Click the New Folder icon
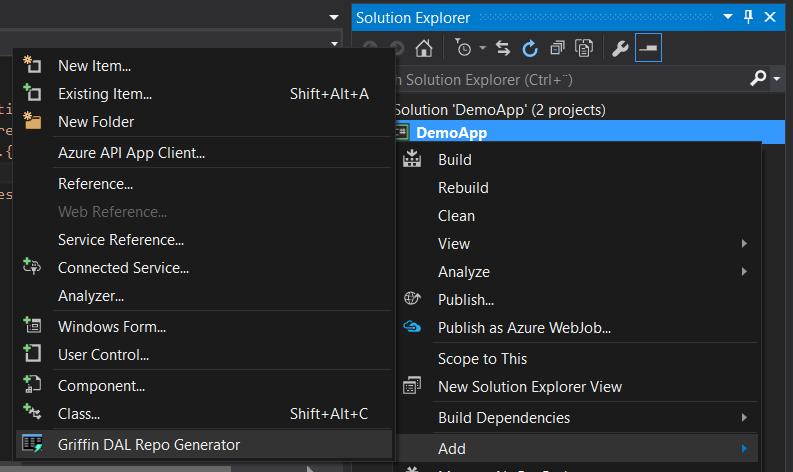This screenshot has height=472, width=793. pos(32,120)
